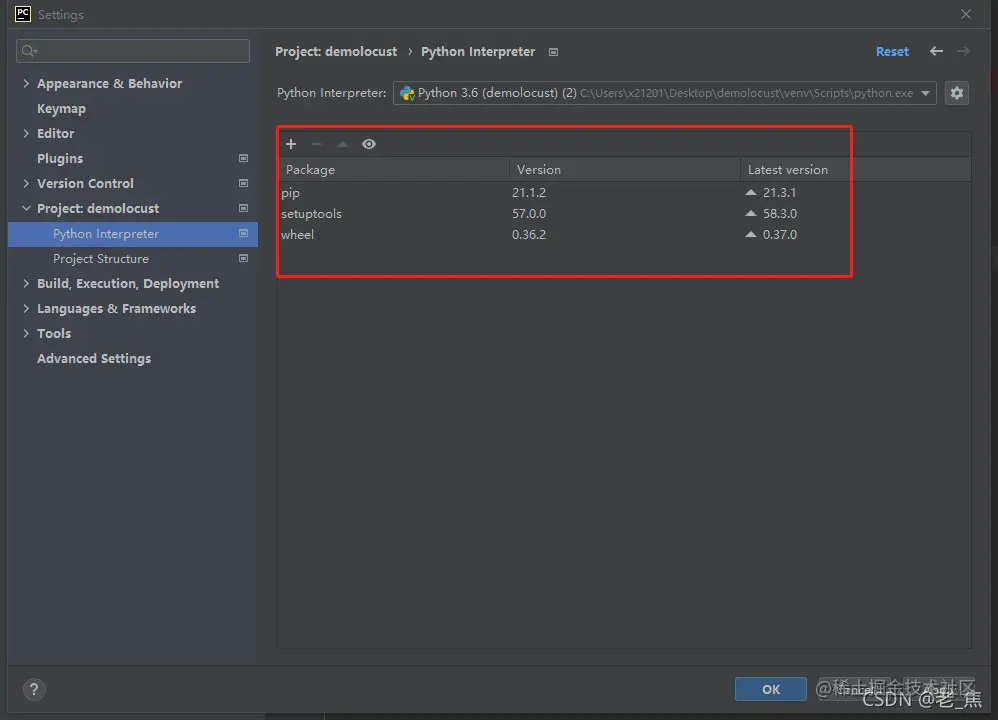Viewport: 998px width, 720px height.
Task: Click the Version column header
Action: coord(624,169)
